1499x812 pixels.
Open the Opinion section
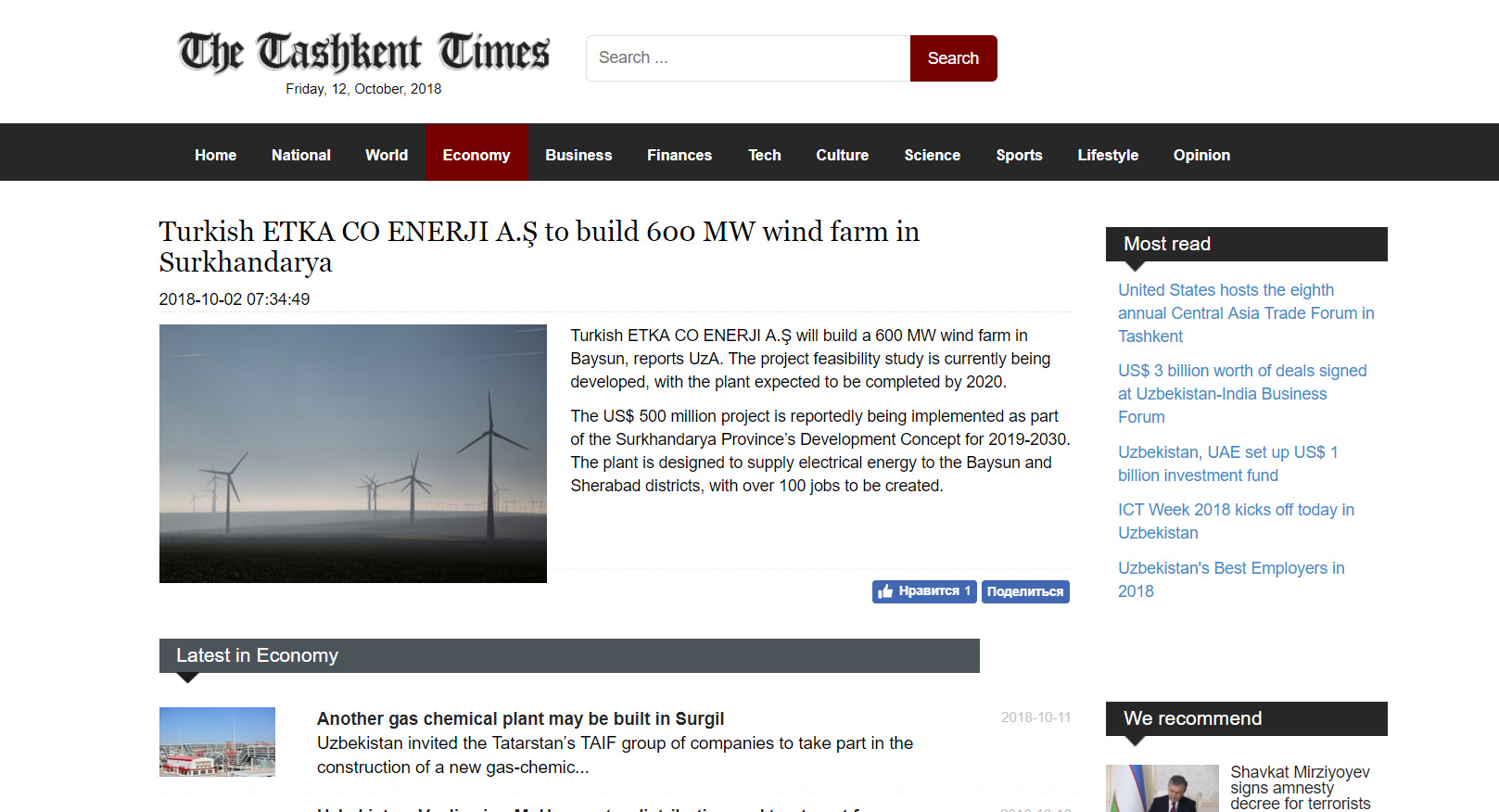pyautogui.click(x=1200, y=155)
